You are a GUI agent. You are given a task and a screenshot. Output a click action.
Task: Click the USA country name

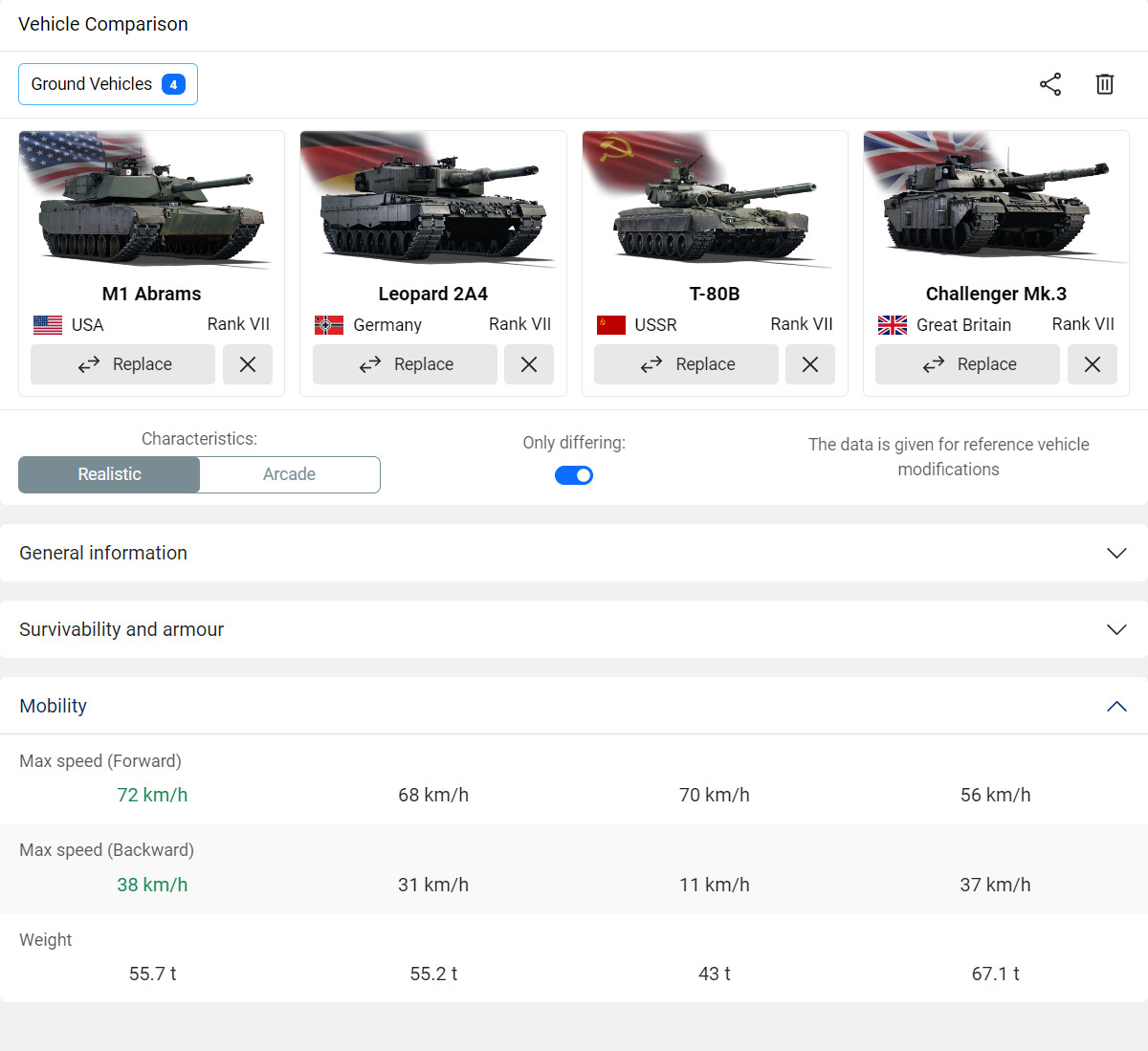[x=87, y=325]
